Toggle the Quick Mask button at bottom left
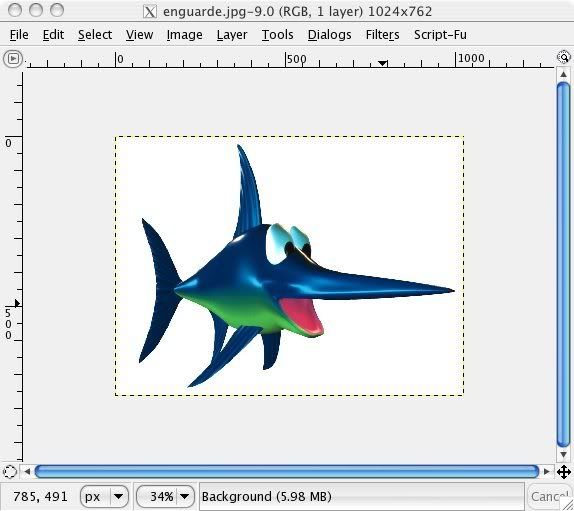The width and height of the screenshot is (574, 511). click(10, 471)
